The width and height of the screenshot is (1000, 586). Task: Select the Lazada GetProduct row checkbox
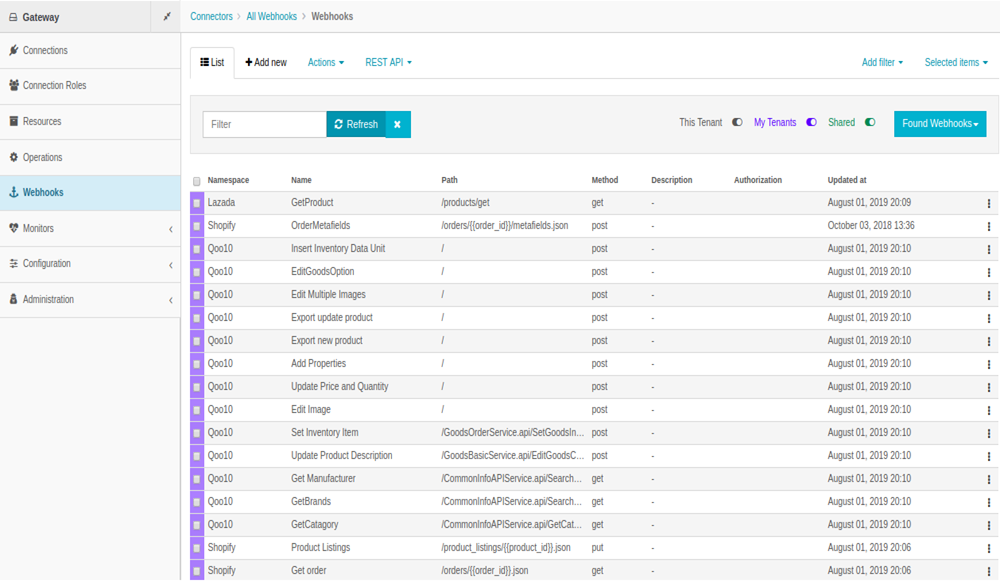coord(196,203)
